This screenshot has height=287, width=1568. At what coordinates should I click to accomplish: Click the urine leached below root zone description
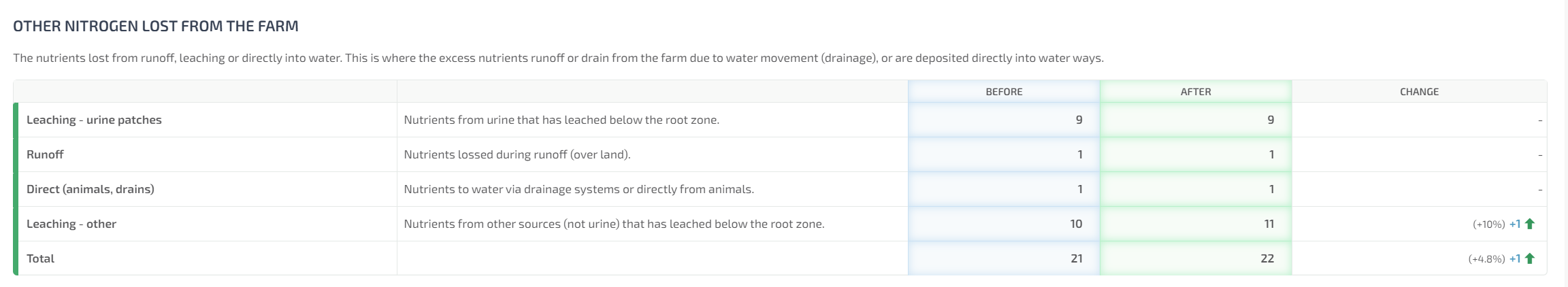[x=561, y=120]
